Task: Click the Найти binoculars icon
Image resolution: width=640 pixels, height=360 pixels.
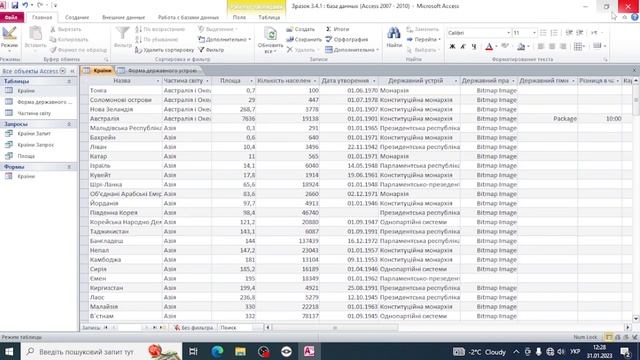Action: pyautogui.click(x=394, y=34)
